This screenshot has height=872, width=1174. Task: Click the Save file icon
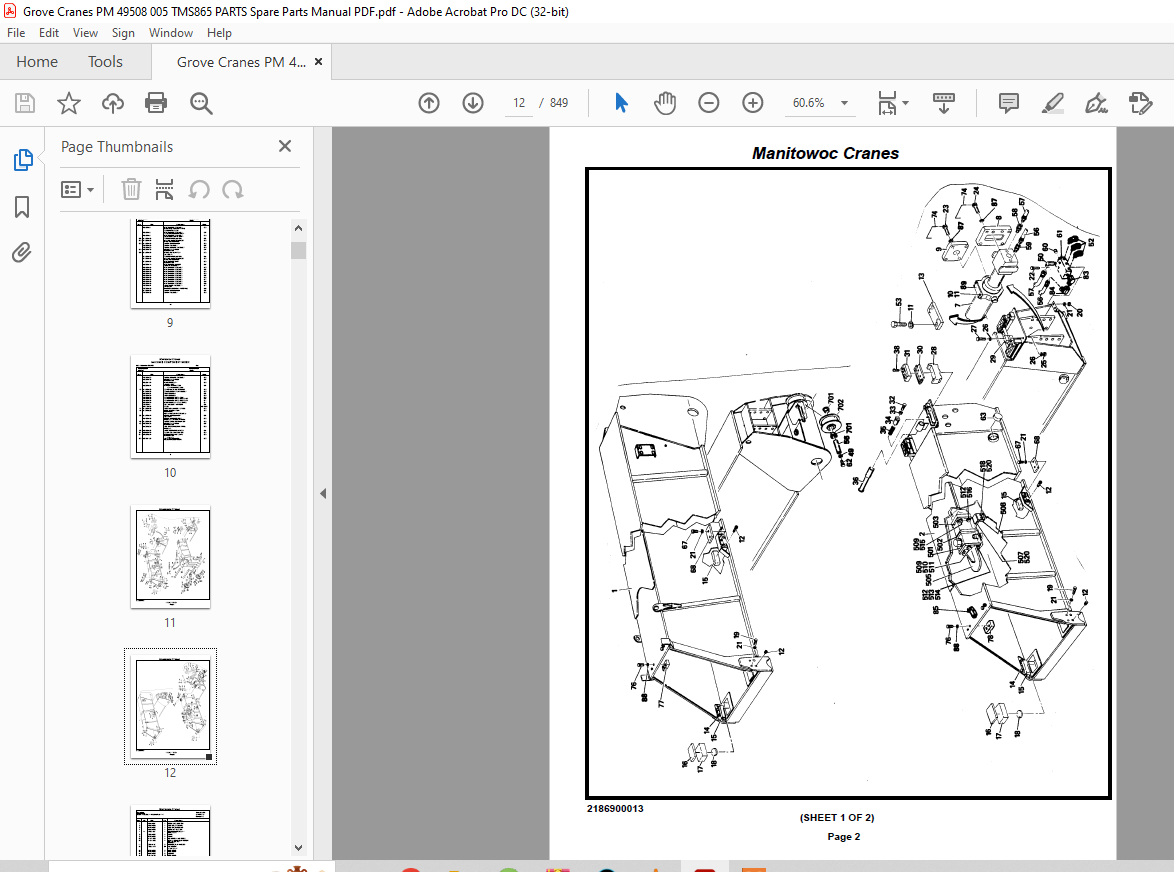[x=25, y=103]
